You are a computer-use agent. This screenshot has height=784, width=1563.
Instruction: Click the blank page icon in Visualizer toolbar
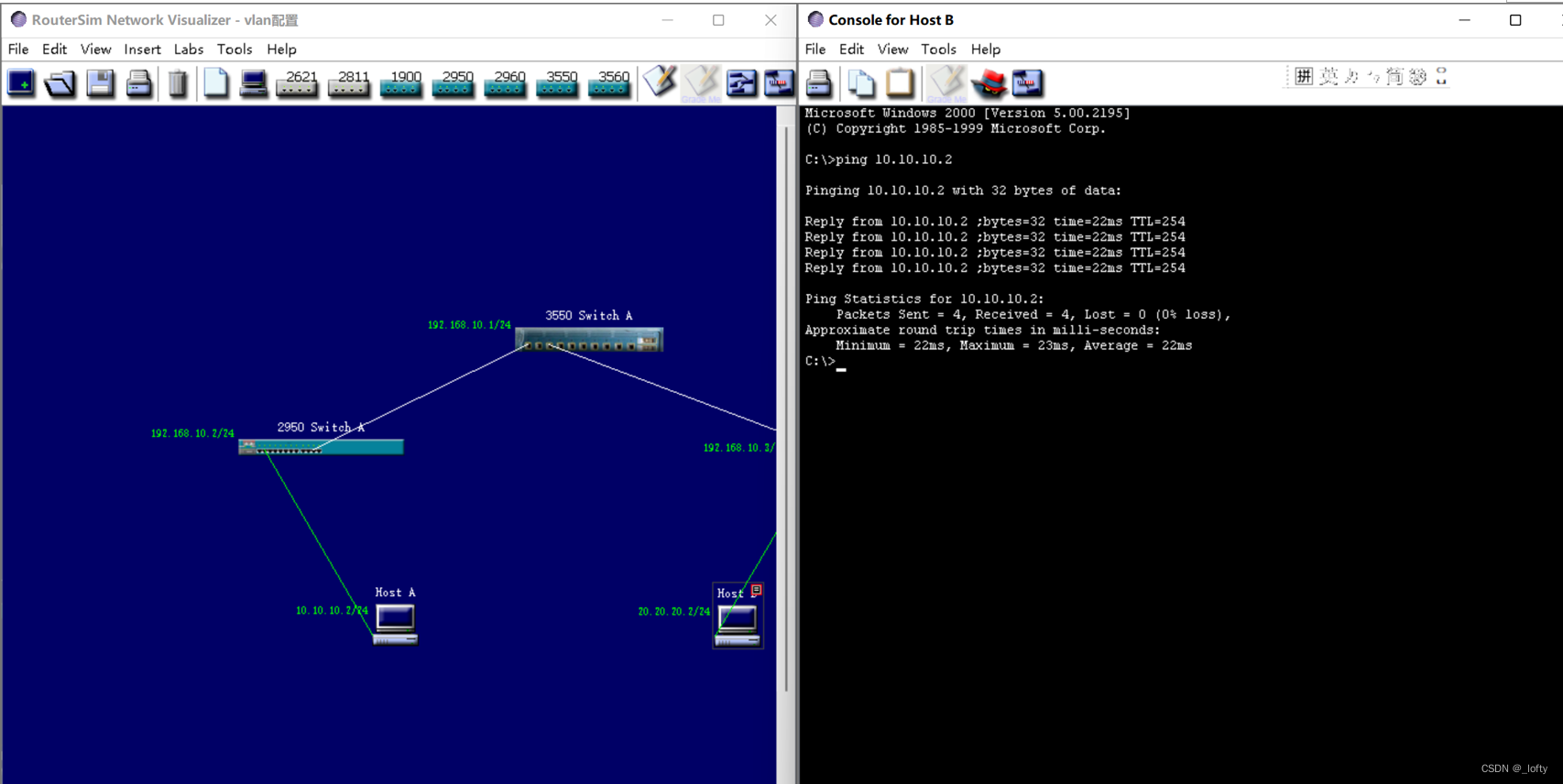215,83
